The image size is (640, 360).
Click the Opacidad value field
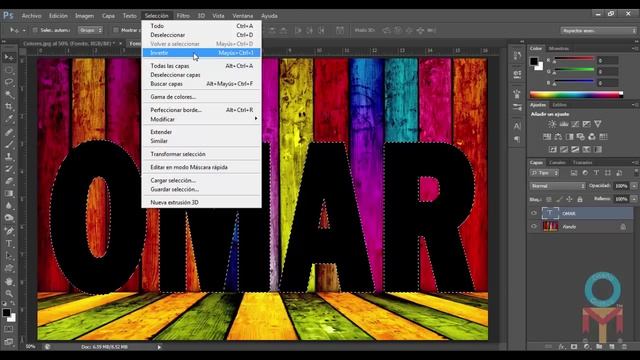tap(621, 186)
